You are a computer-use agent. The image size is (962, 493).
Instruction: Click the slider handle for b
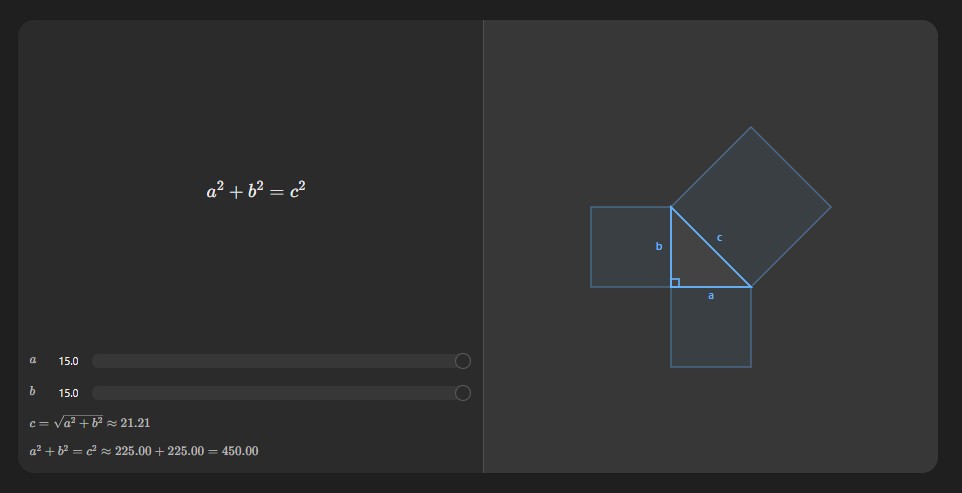[462, 393]
